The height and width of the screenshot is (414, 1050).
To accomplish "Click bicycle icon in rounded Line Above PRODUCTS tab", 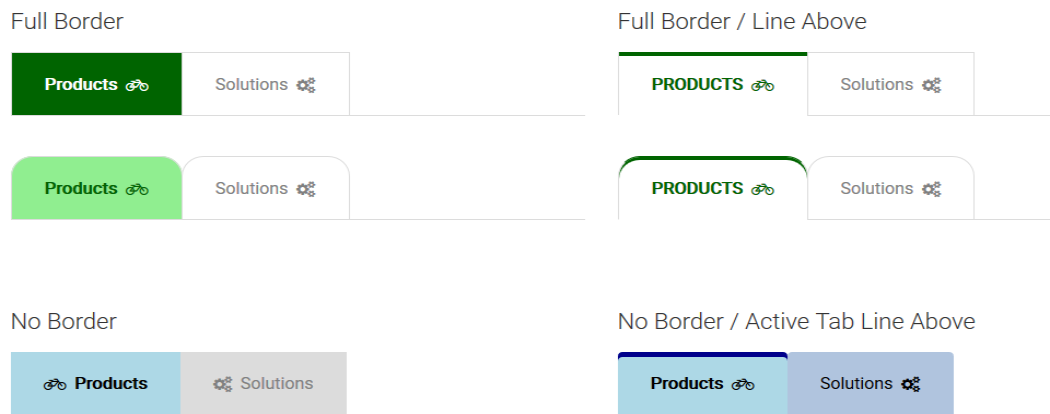I will [763, 189].
